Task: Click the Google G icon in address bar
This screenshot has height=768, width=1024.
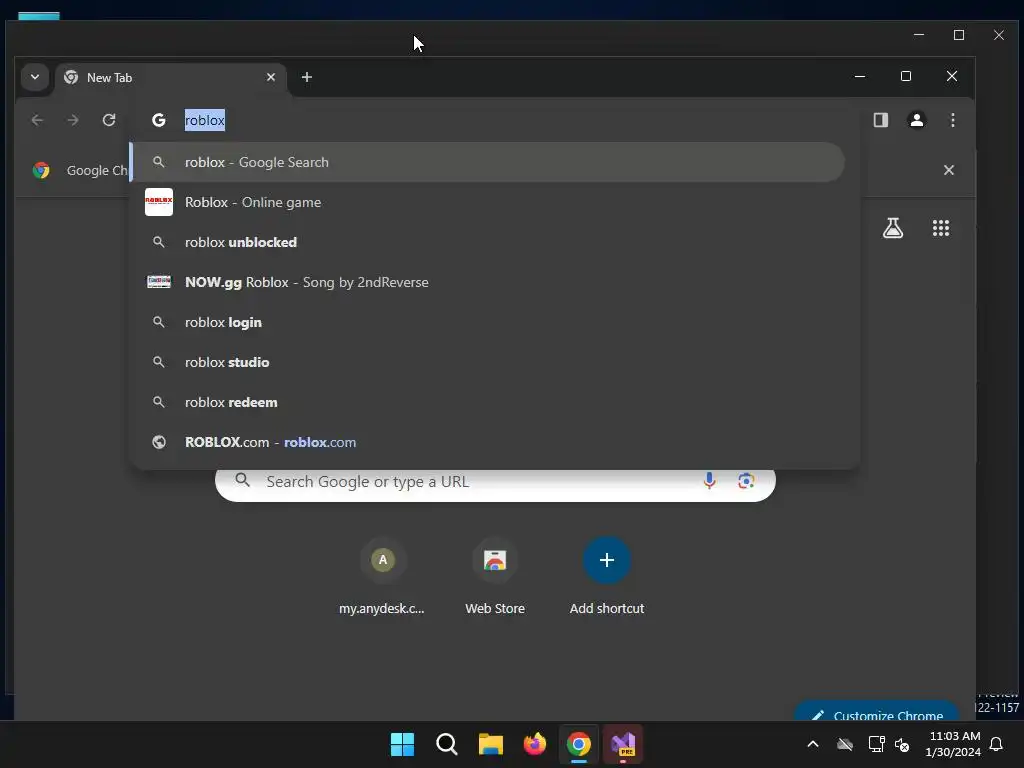Action: coord(159,120)
